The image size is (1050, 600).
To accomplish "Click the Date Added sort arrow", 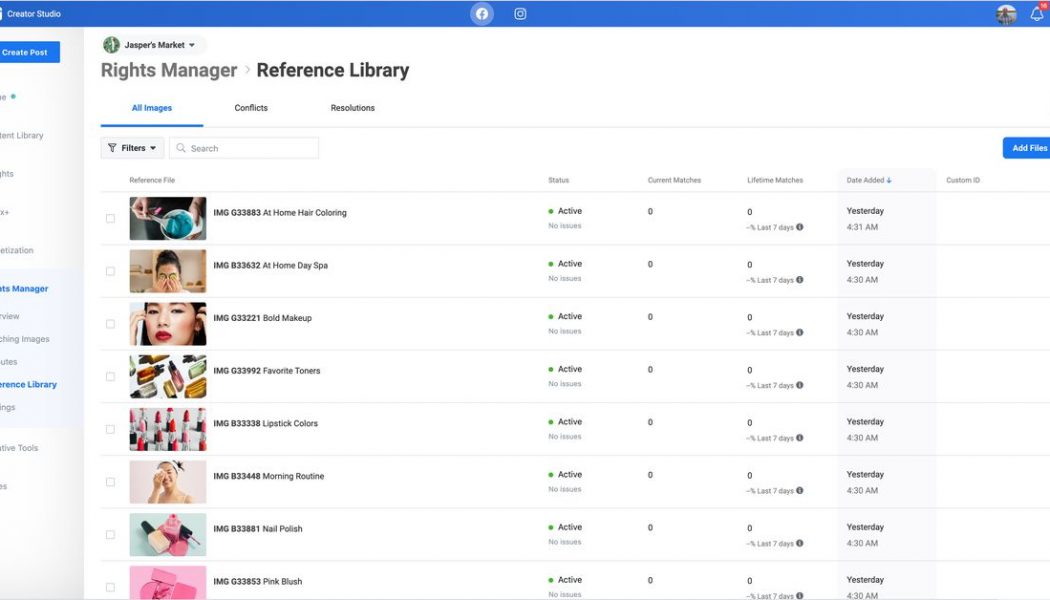I will pyautogui.click(x=889, y=181).
